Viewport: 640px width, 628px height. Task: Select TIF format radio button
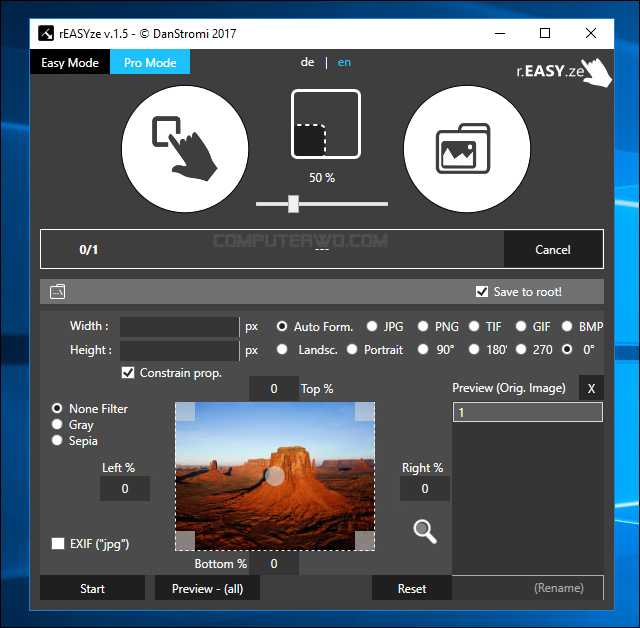(x=474, y=326)
